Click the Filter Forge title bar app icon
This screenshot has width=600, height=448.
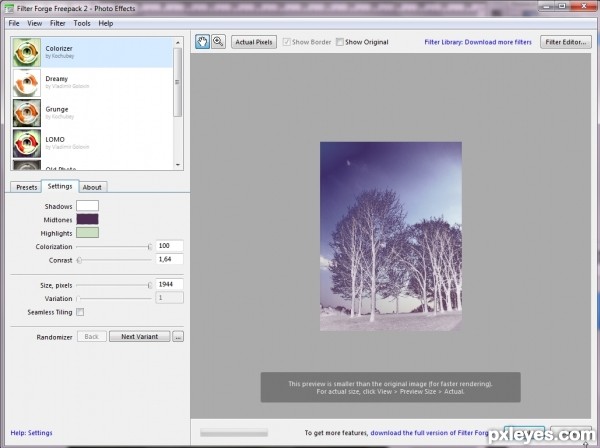pyautogui.click(x=9, y=8)
